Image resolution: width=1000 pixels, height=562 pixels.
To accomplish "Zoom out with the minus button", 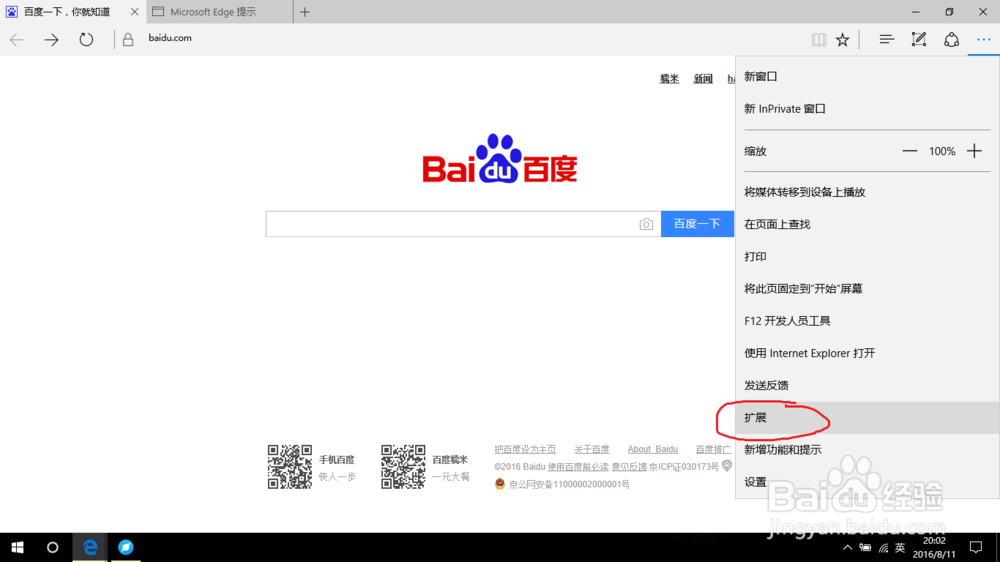I will 909,151.
